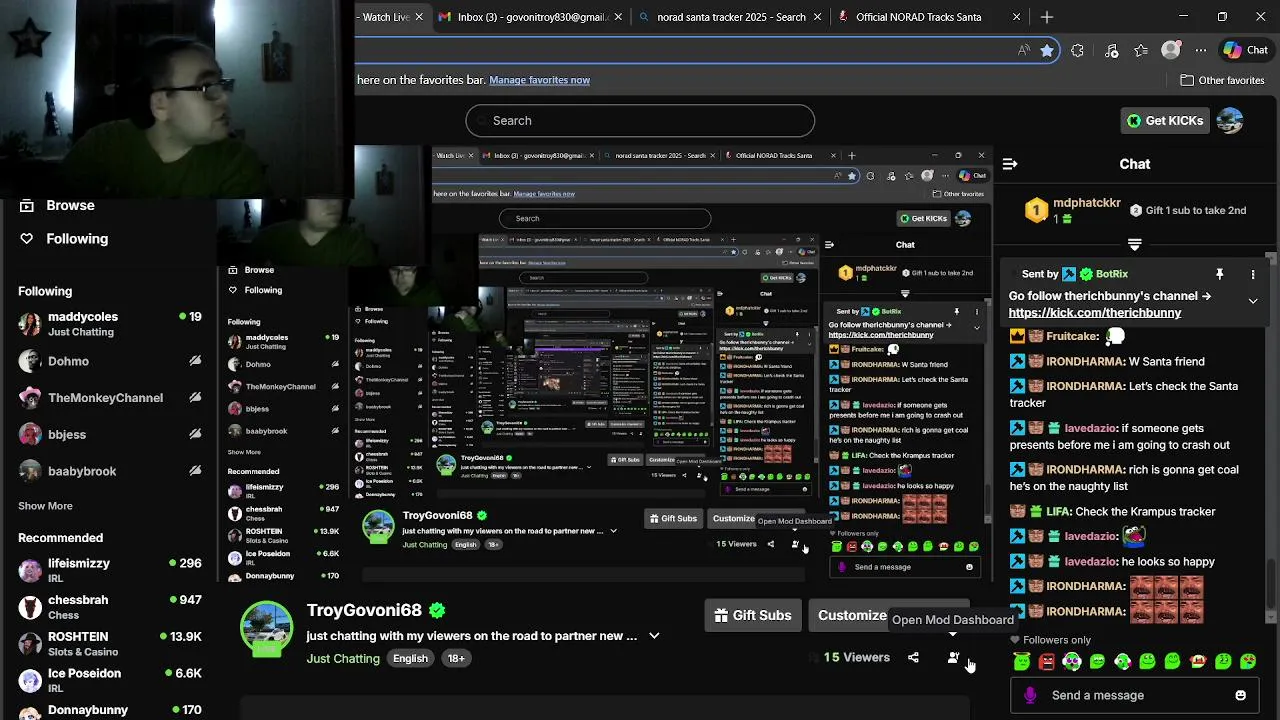
Task: Open the Browse page in sidebar
Action: [x=70, y=205]
